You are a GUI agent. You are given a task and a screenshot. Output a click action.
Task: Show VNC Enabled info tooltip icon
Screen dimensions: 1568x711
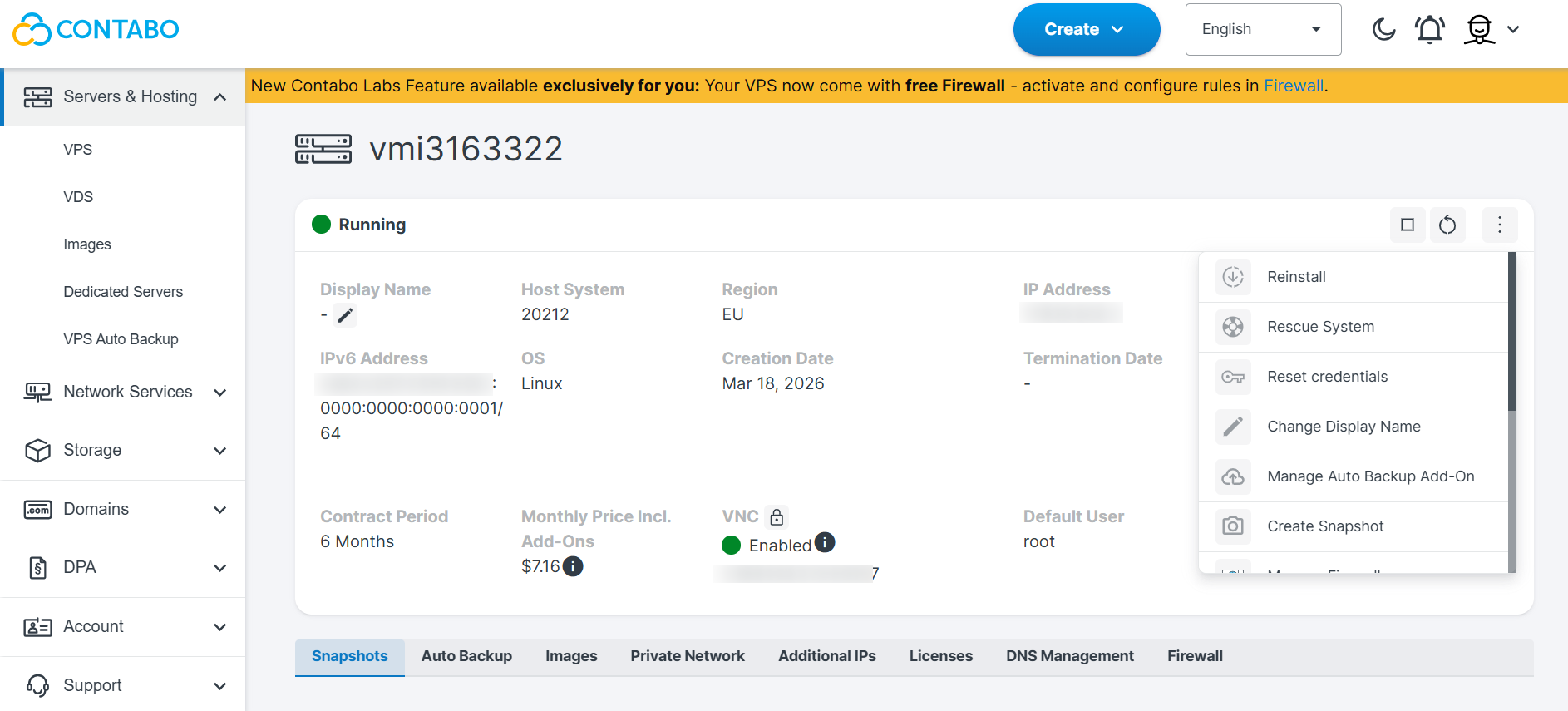click(825, 542)
